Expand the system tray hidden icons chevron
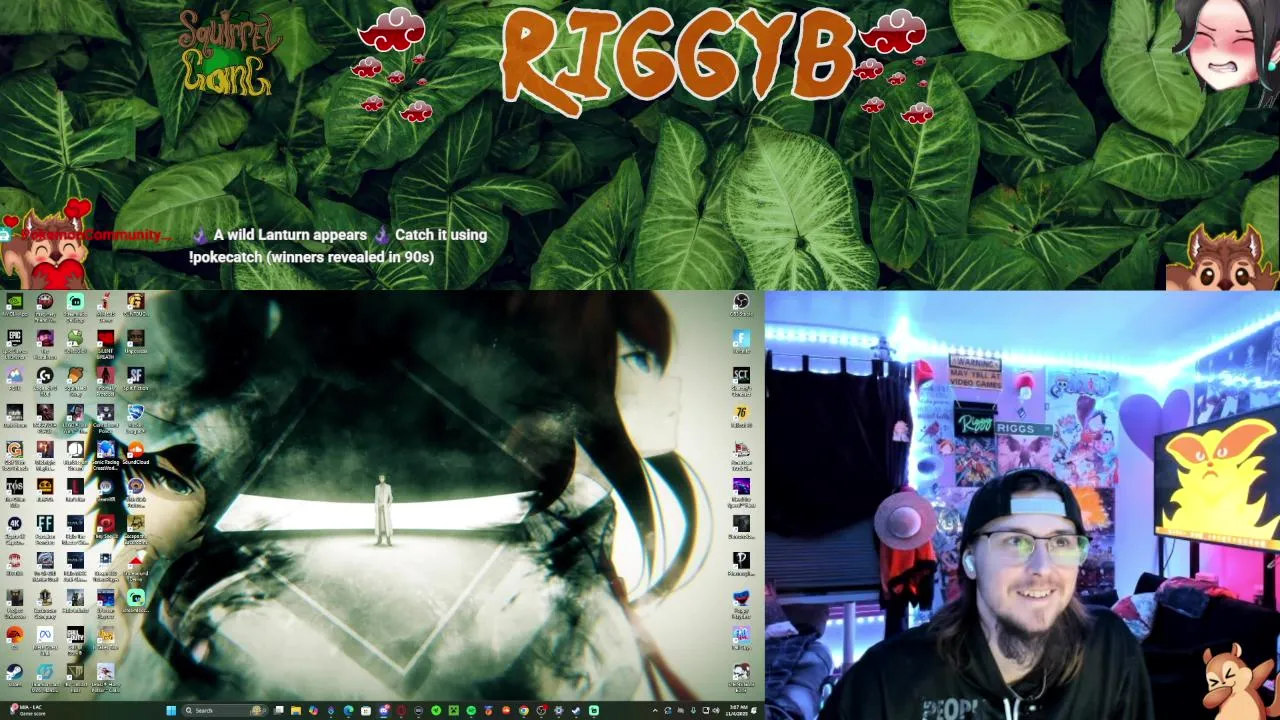The image size is (1280, 720). (x=655, y=710)
